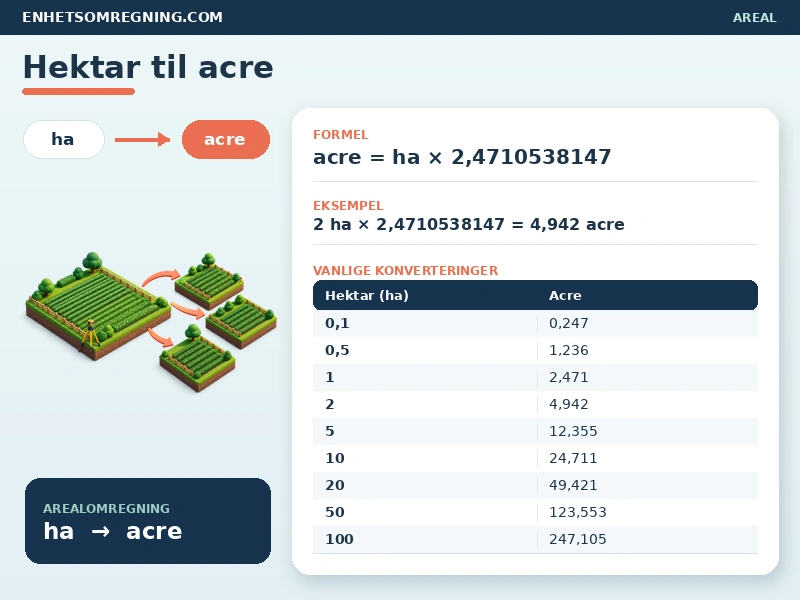
Task: Click the farmland plots illustration
Action: 152,321
